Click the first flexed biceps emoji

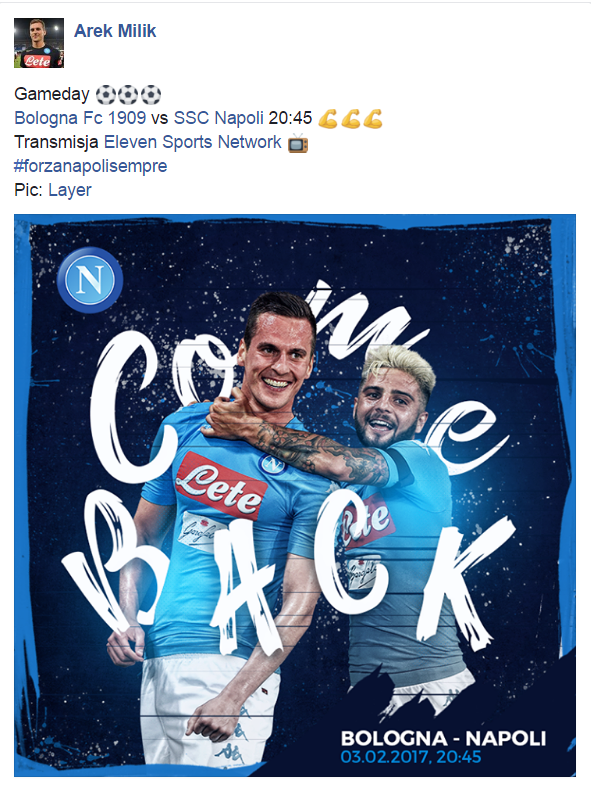coord(328,119)
